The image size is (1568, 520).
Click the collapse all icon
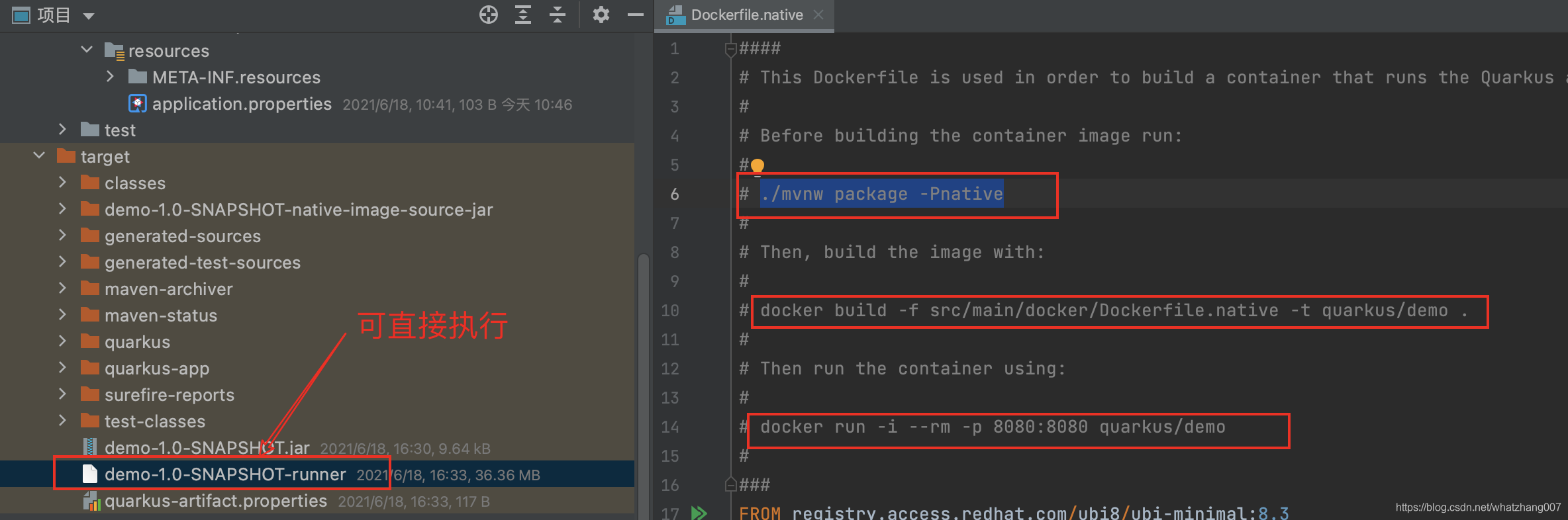[558, 15]
